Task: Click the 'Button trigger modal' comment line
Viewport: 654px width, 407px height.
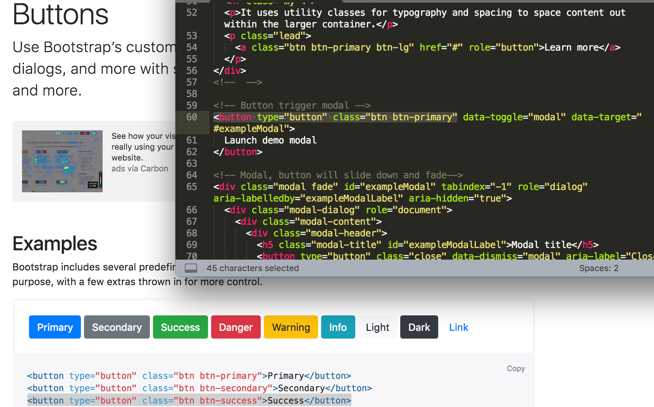Action: coord(292,105)
